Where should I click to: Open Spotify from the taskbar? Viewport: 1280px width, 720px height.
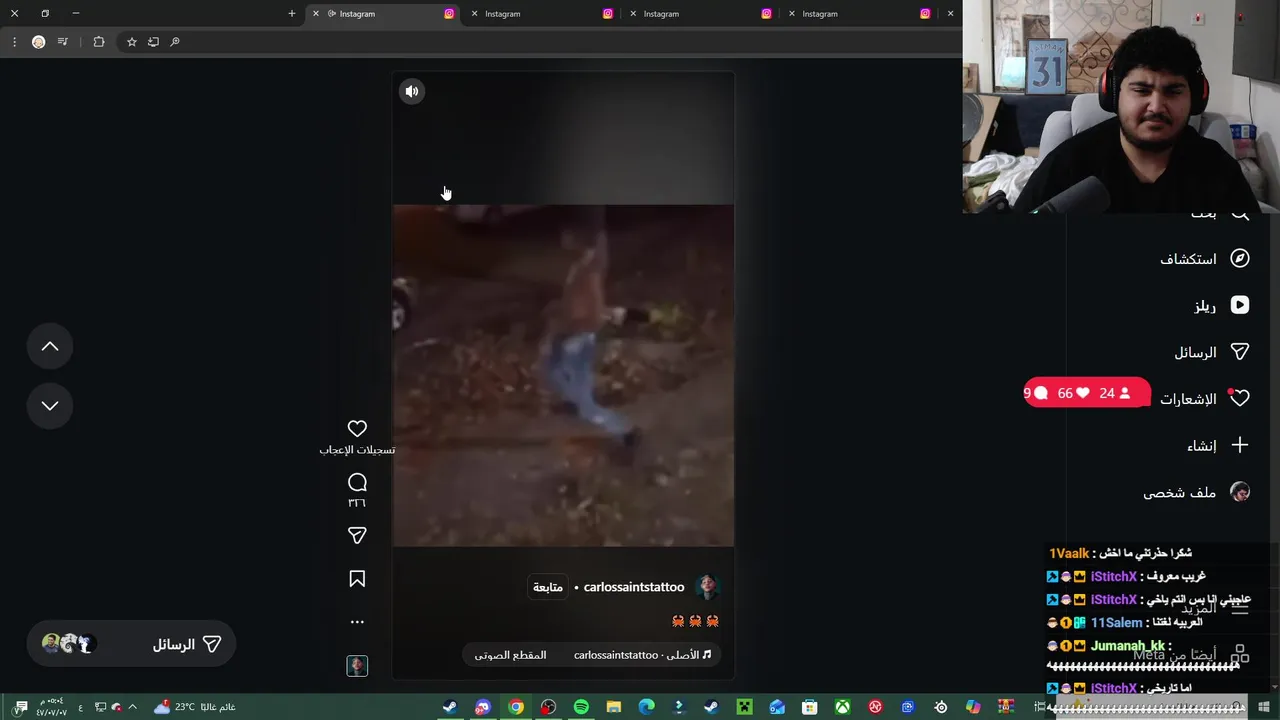click(581, 707)
